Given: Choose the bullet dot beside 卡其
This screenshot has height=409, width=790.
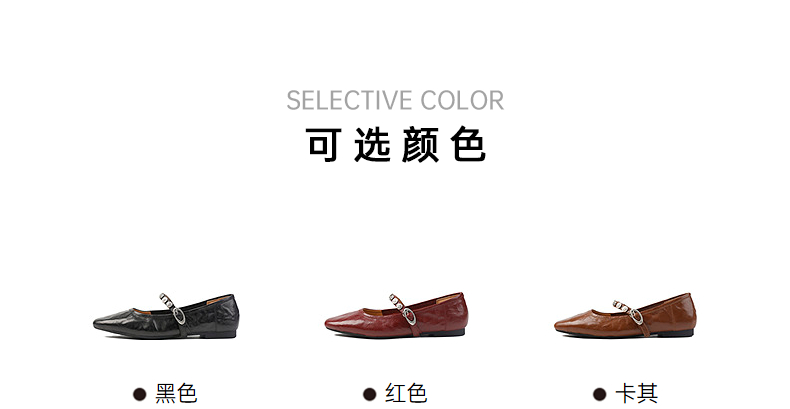Looking at the screenshot, I should point(600,394).
